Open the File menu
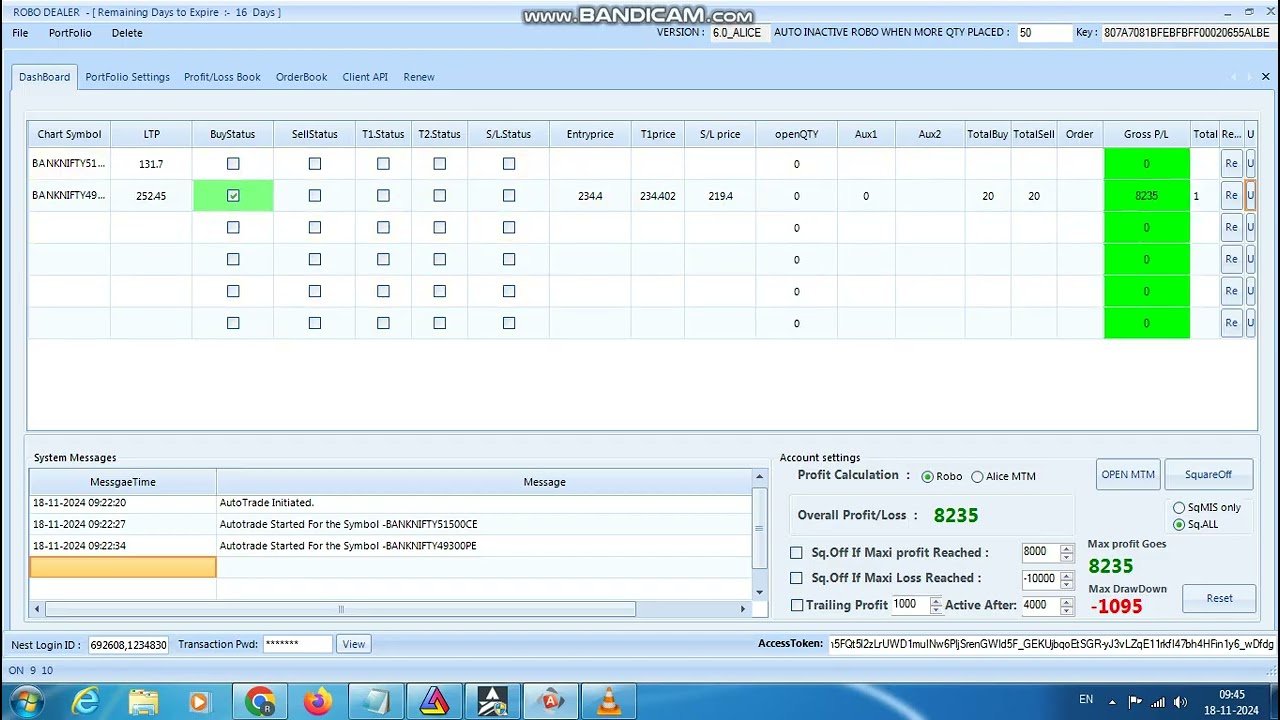This screenshot has height=720, width=1280. click(x=20, y=33)
